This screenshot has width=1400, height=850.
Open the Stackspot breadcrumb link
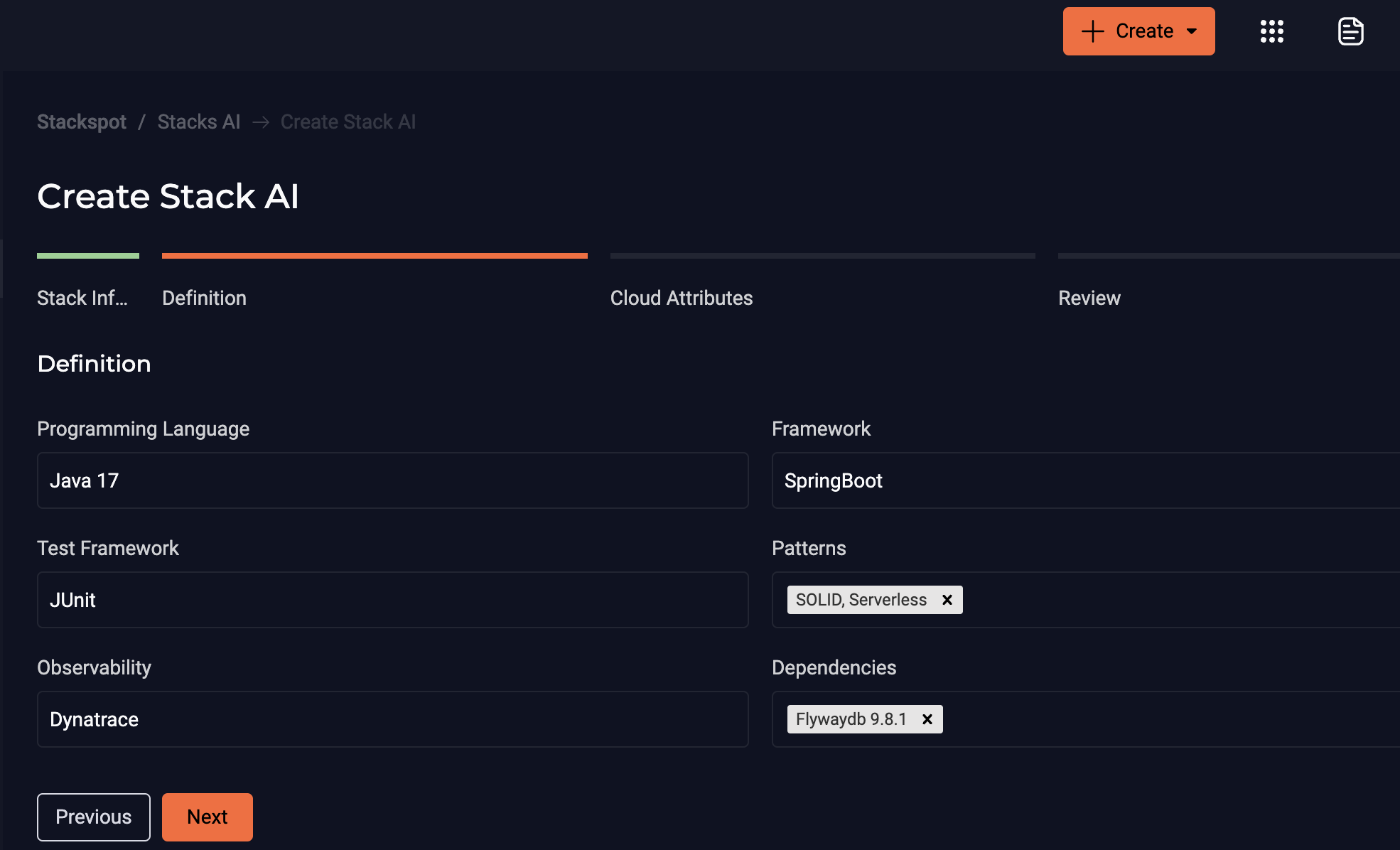(x=81, y=122)
